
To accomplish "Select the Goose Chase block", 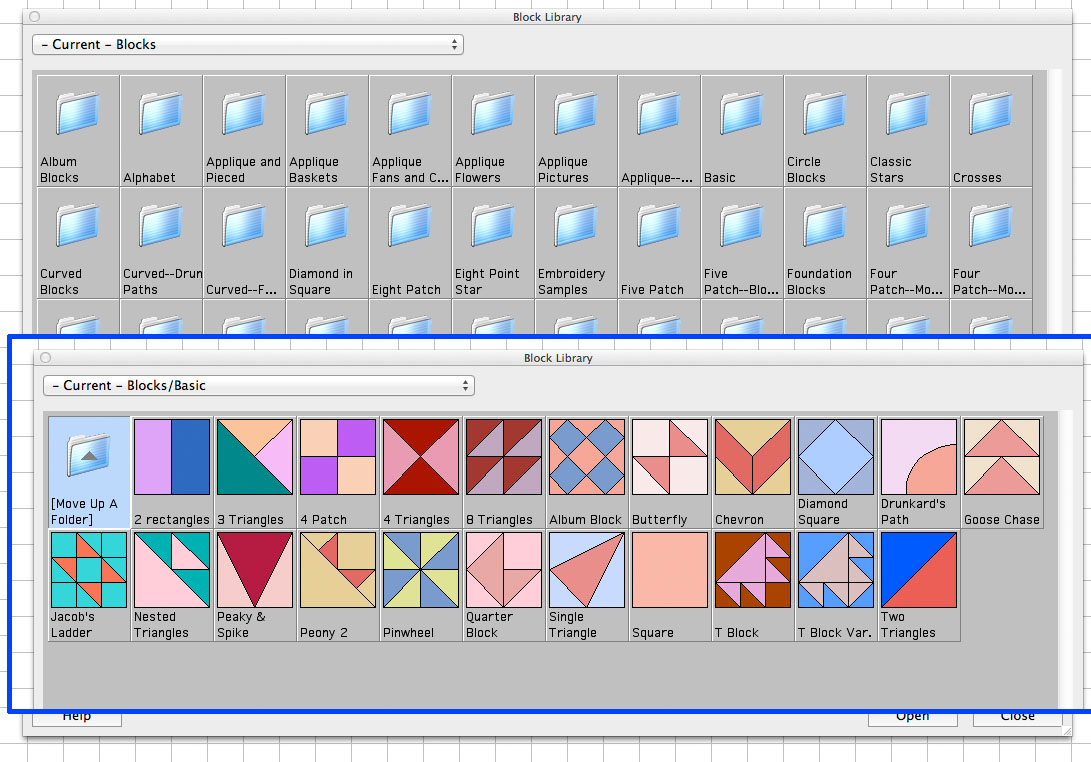I will click(1002, 458).
